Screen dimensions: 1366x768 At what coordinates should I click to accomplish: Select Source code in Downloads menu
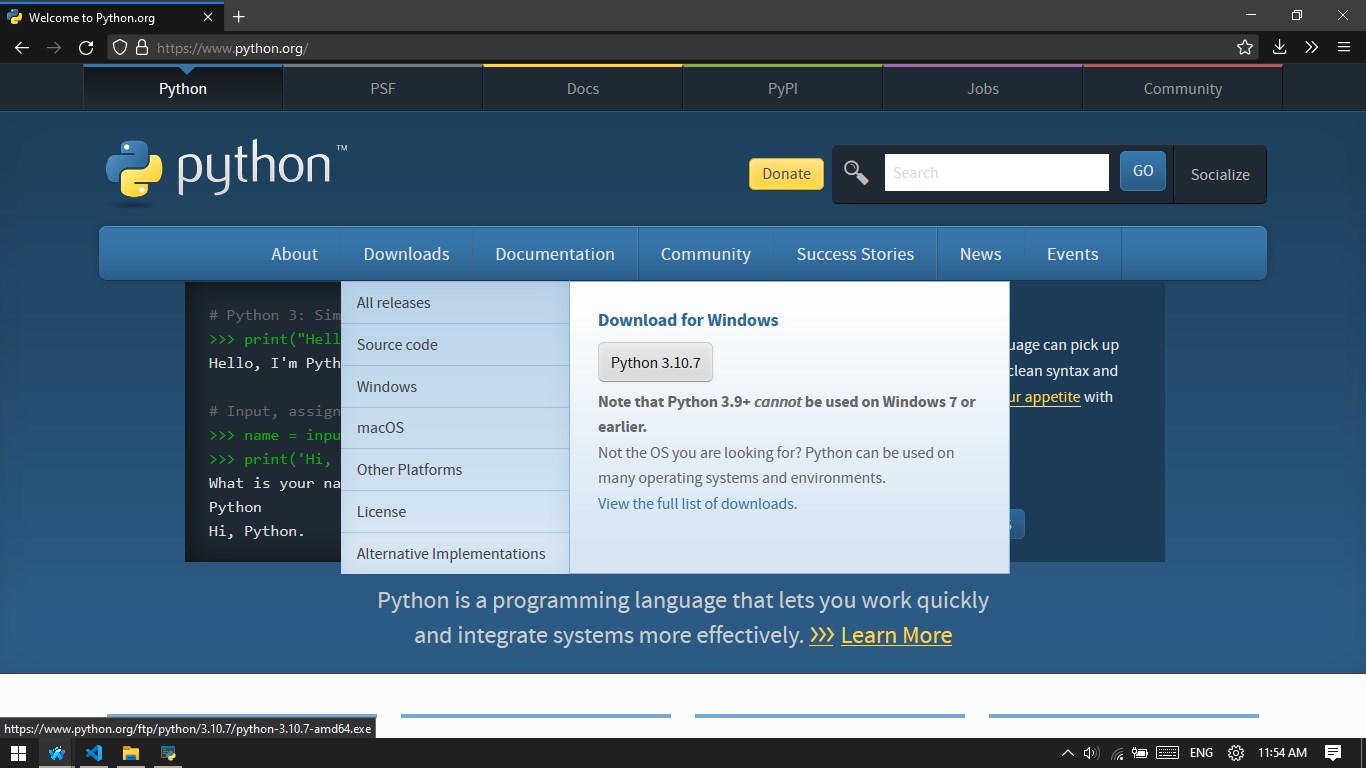click(455, 345)
